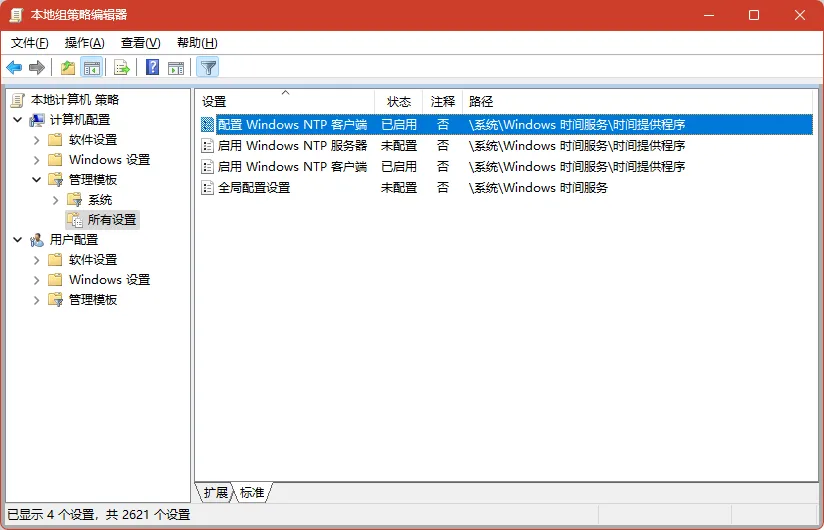Click the 所有设置 node icon

(x=75, y=220)
